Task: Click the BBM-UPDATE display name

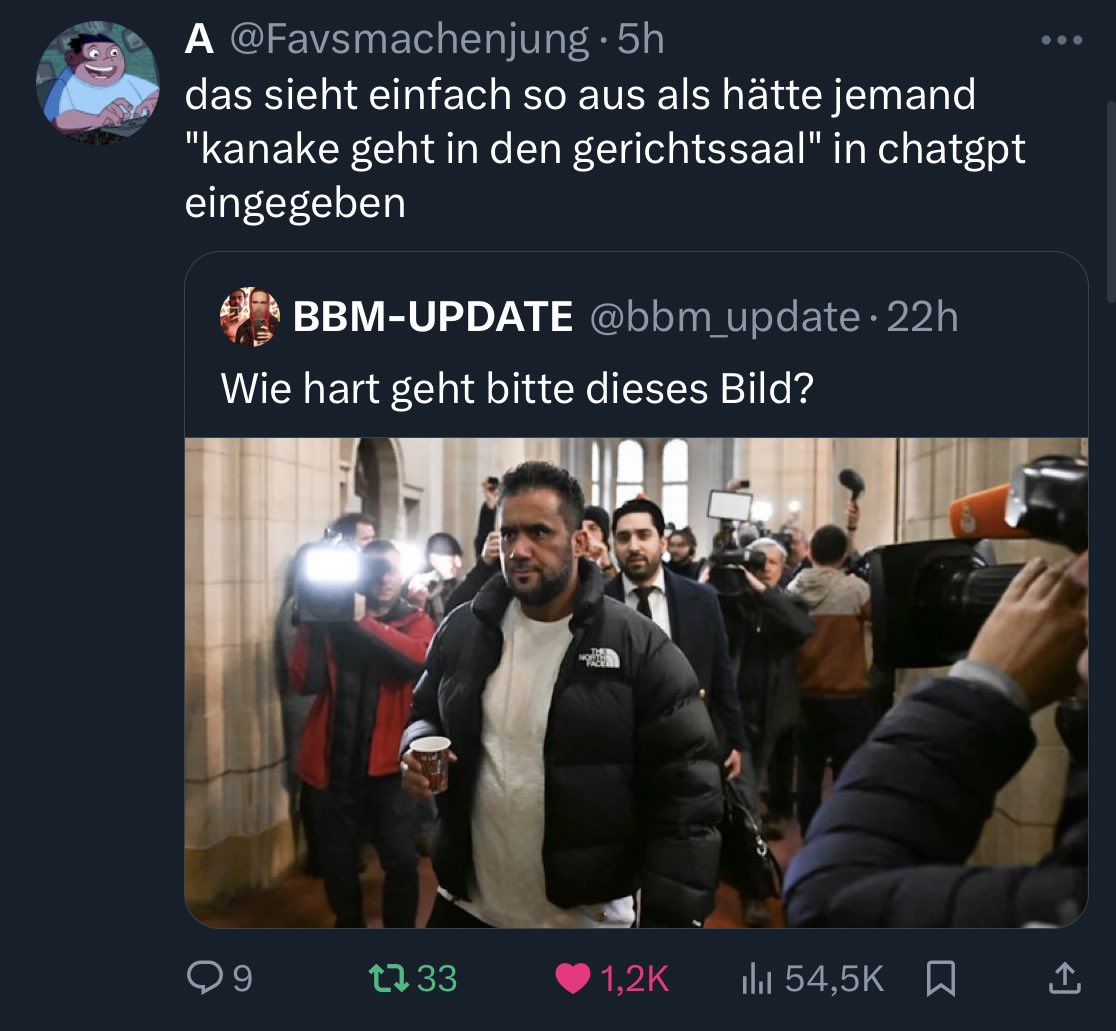Action: point(433,317)
